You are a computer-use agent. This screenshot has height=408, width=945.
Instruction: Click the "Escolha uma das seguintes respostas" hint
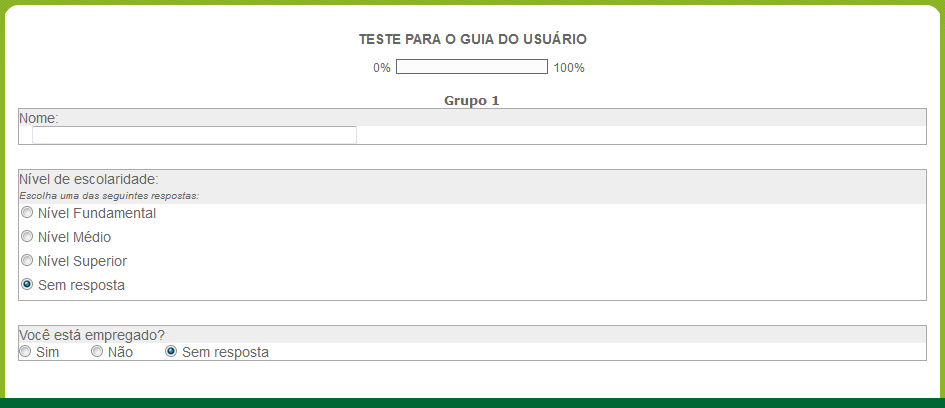coord(109,195)
